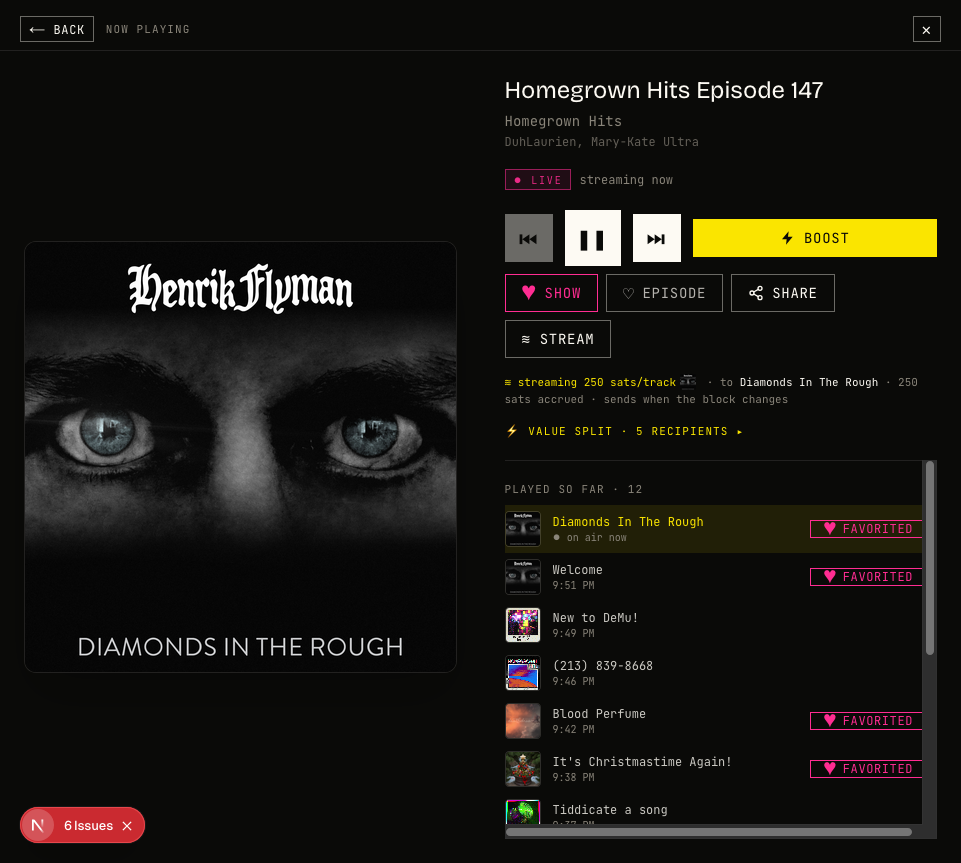Select the Tiddicate a song track title
Screen dimensions: 961x863
point(610,810)
